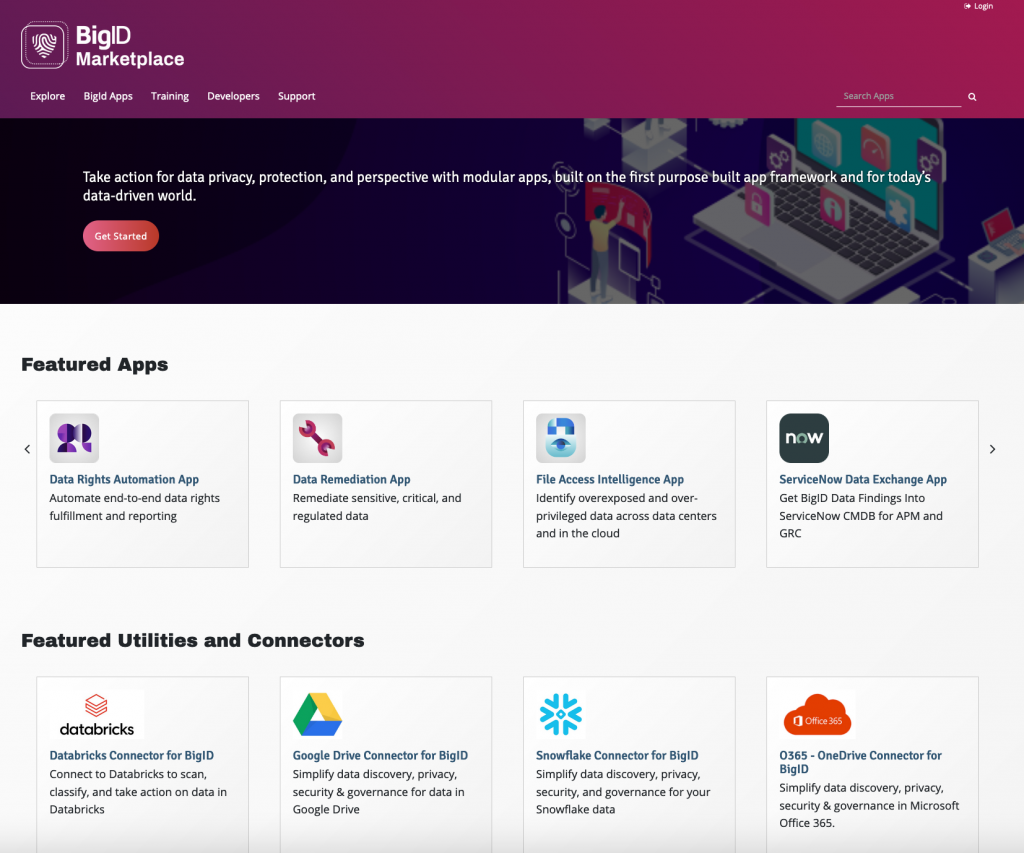Open the ServiceNow Data Exchange App icon
Viewport: 1024px width, 853px height.
804,437
